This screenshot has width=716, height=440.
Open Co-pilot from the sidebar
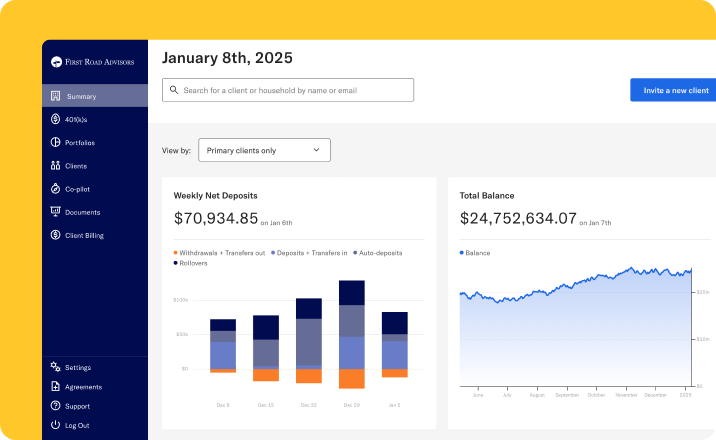click(95, 189)
